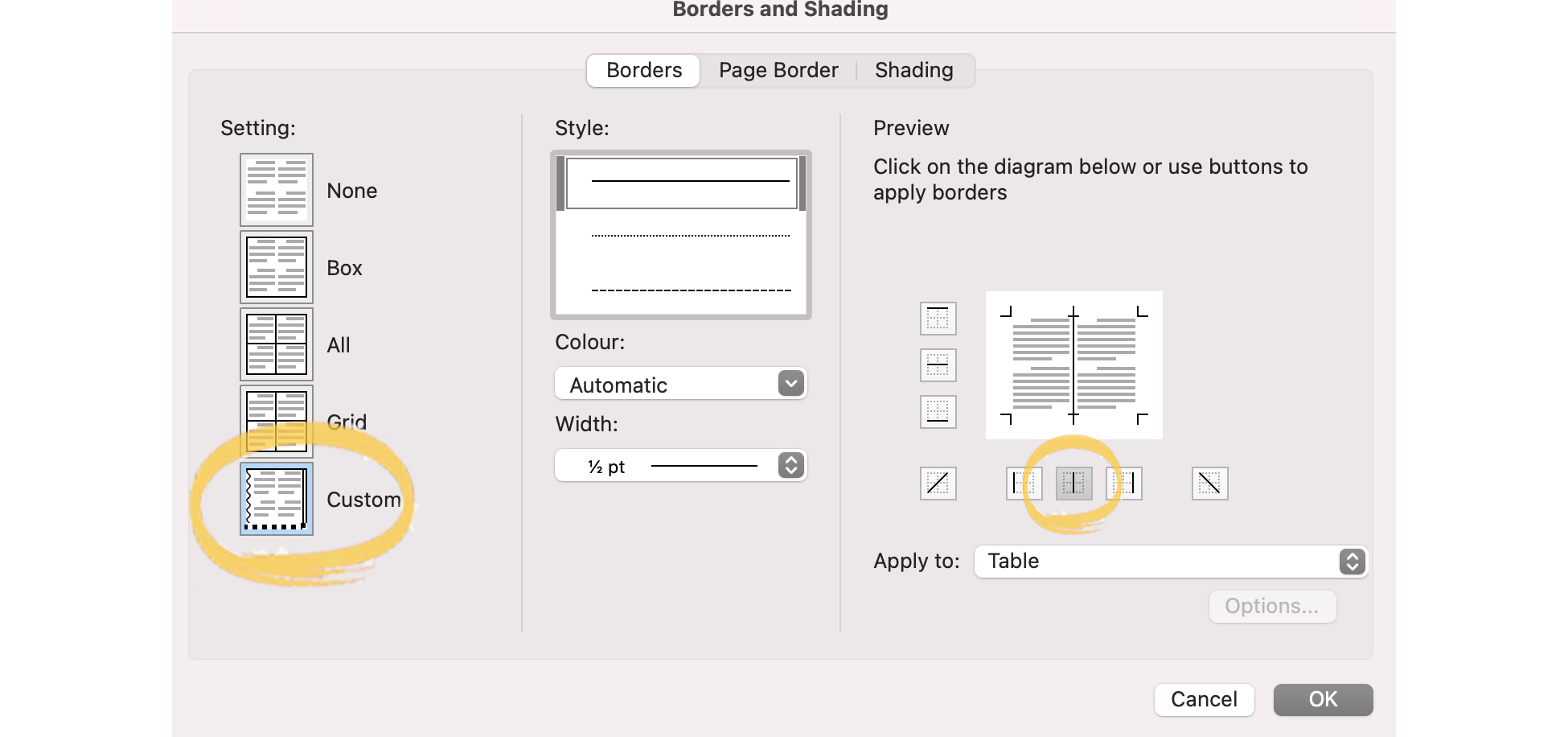Open the Colour dropdown
The width and height of the screenshot is (1568, 737).
(x=788, y=384)
